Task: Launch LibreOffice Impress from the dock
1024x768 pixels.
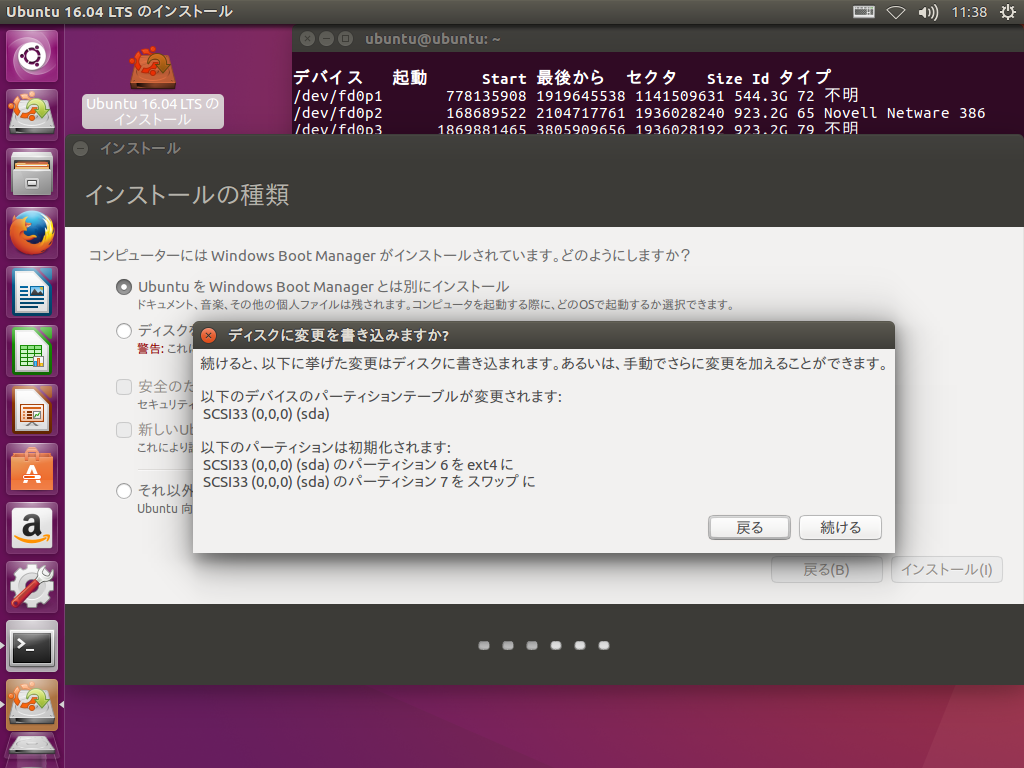Action: pos(32,410)
